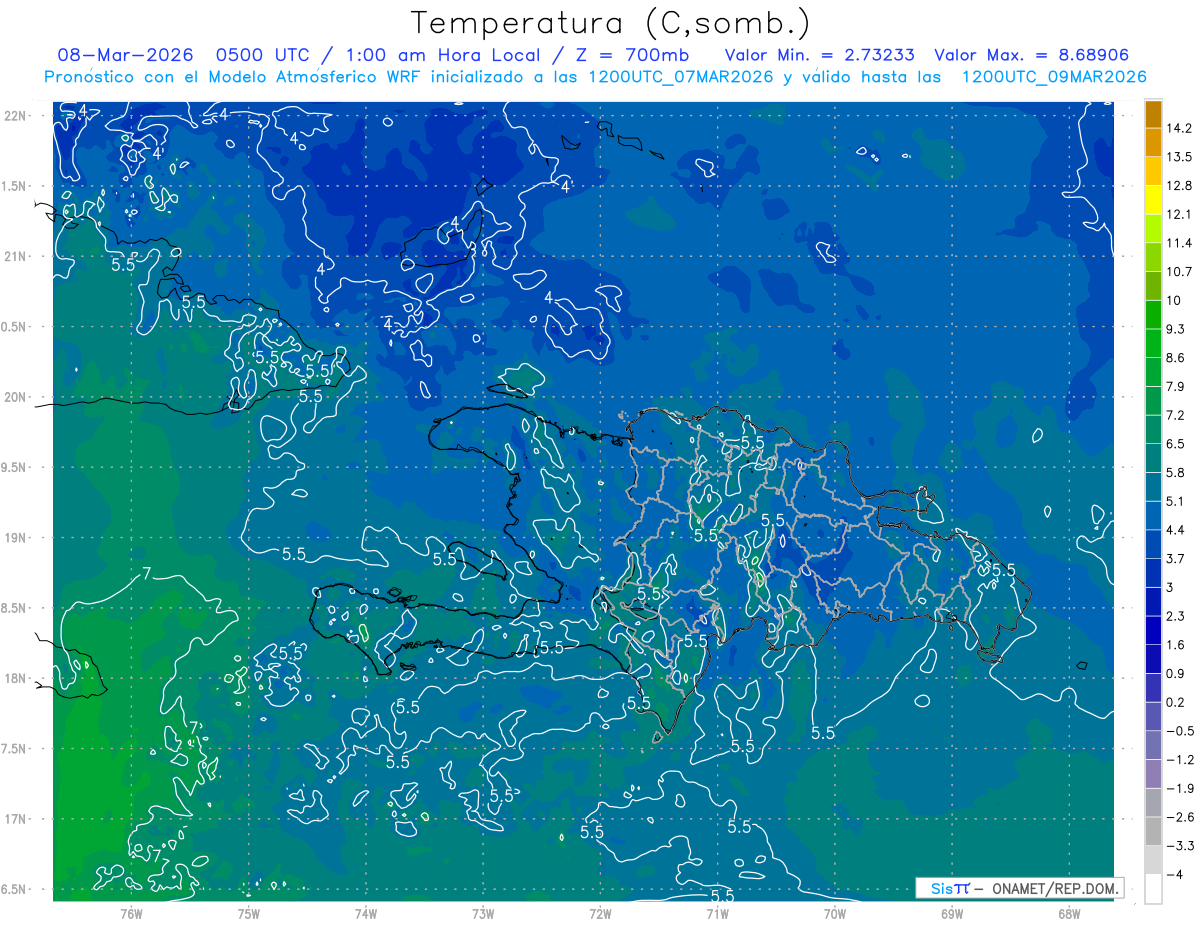Click the '21N' latitude axis label

[x=15, y=256]
